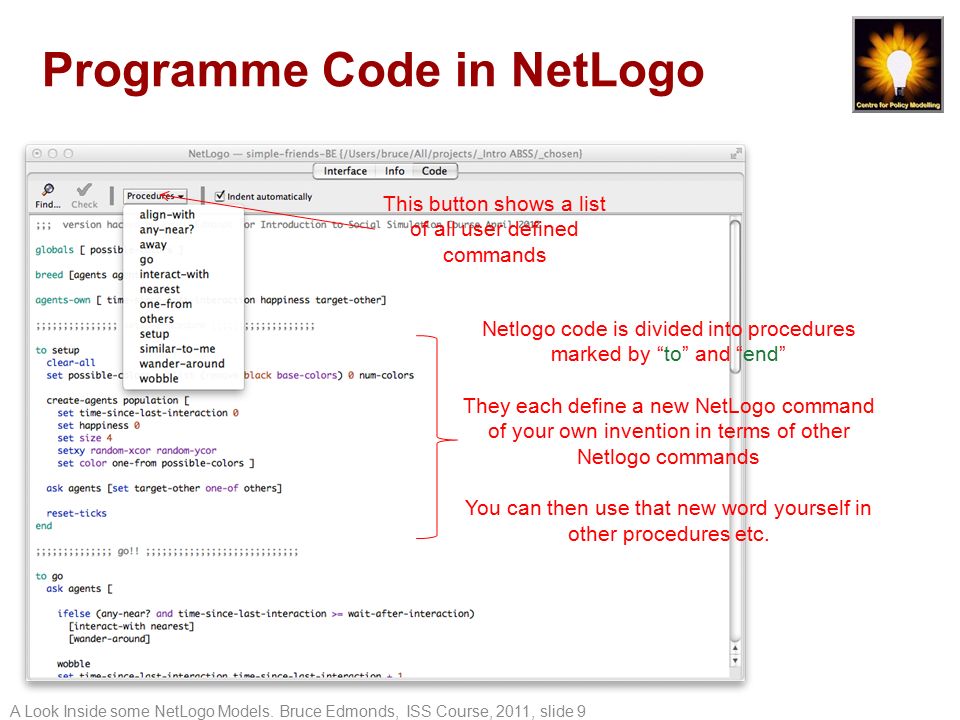
Task: Click the 'end' keyword after reset-ticks
Action: [44, 526]
